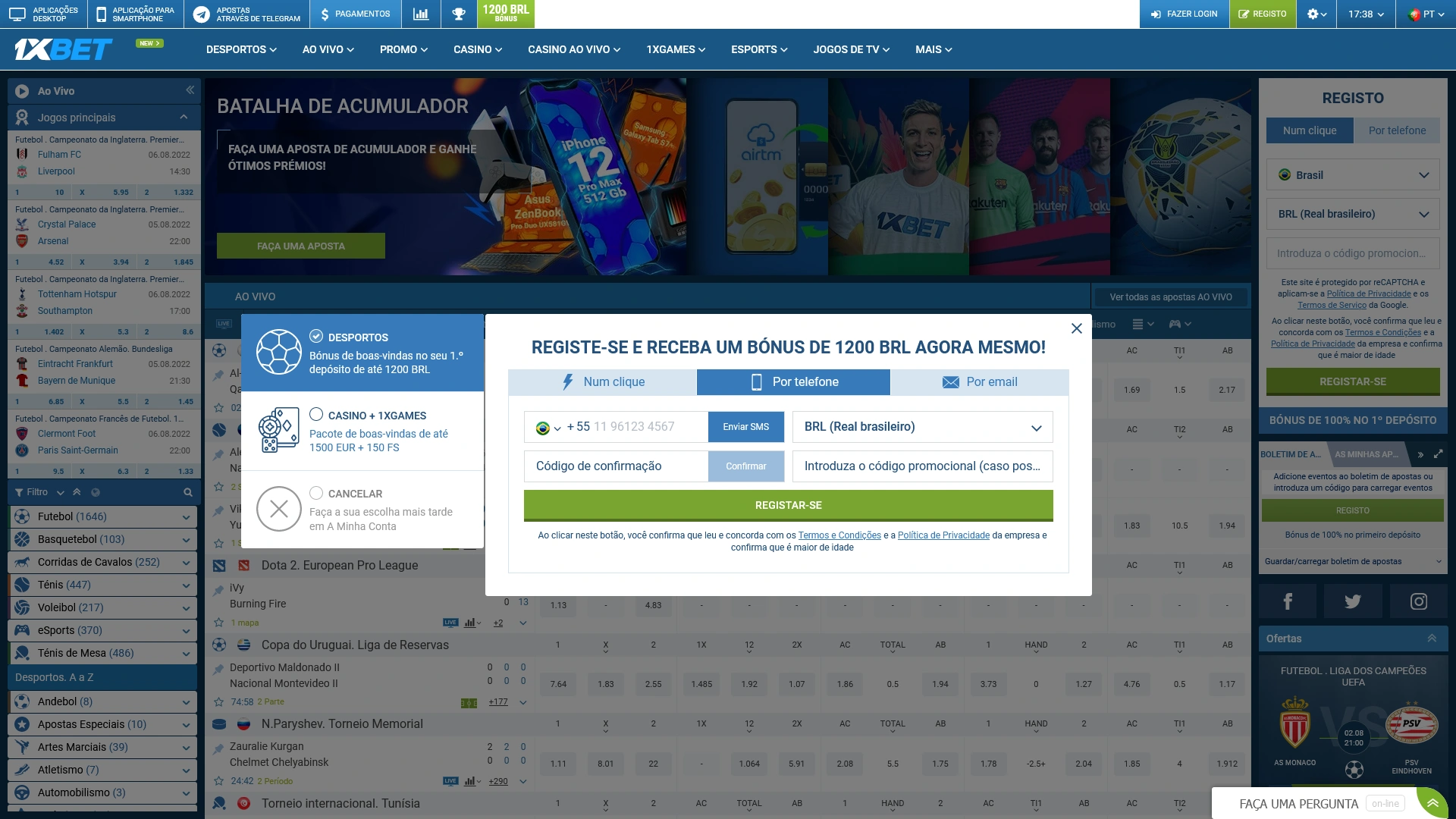Click the Futebol sport icon
Screen dimensions: 1456x819
click(x=22, y=516)
